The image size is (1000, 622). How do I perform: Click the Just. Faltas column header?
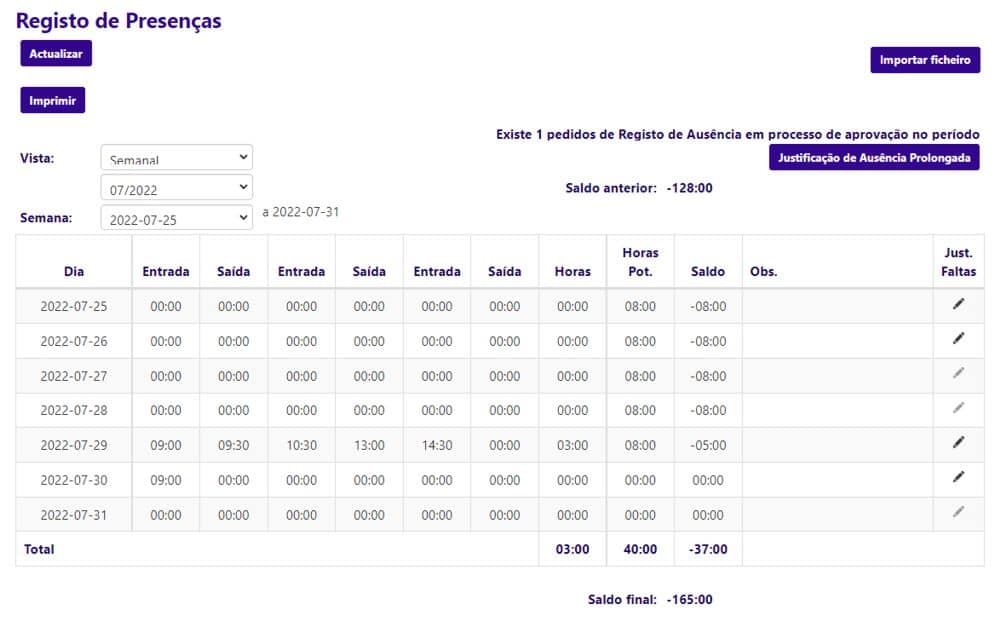[958, 262]
